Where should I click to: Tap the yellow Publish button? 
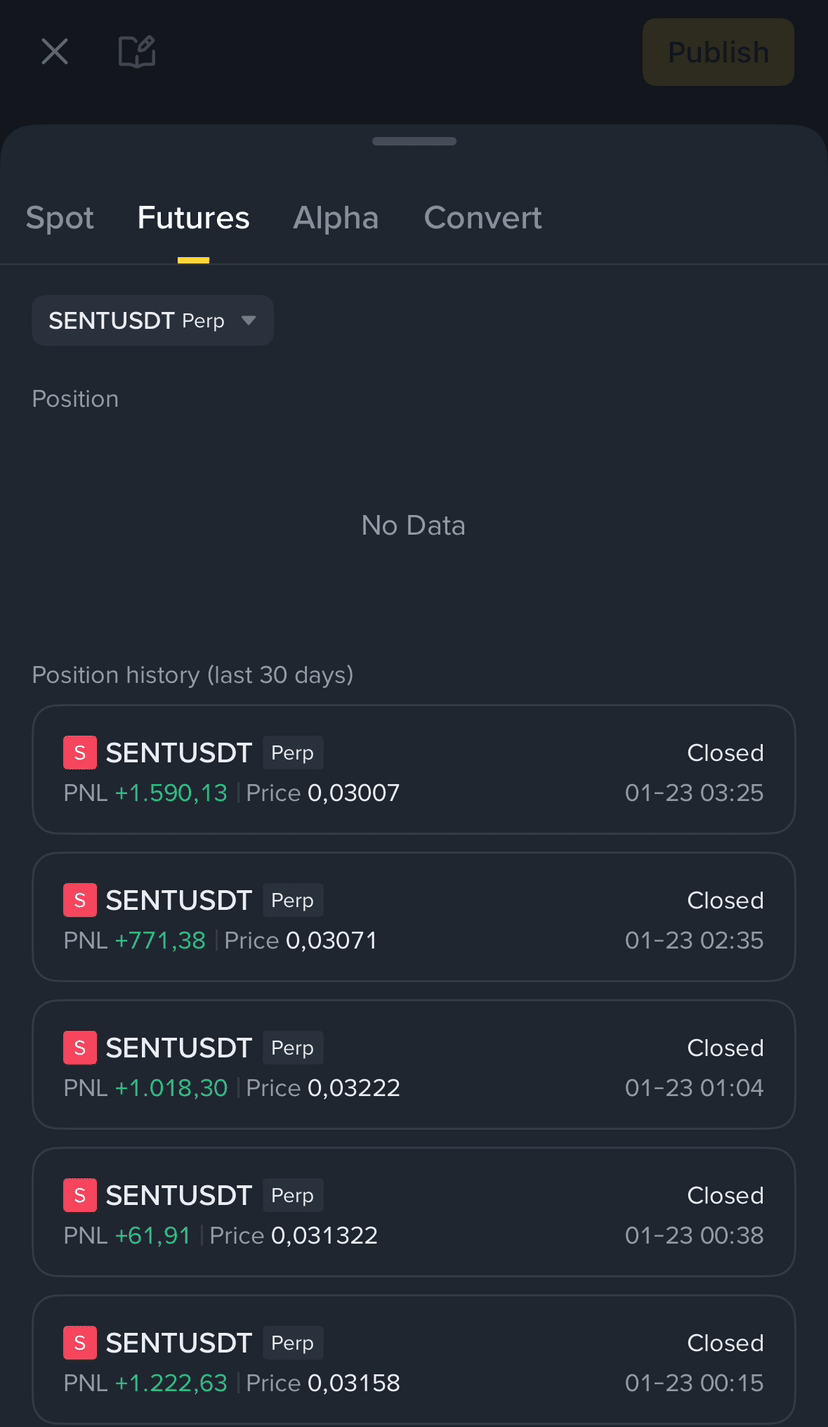click(718, 52)
